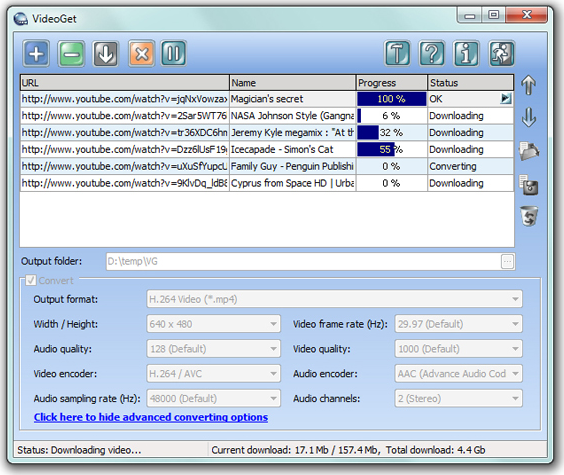
Task: Minimize the VideoGet window
Action: pos(469,15)
